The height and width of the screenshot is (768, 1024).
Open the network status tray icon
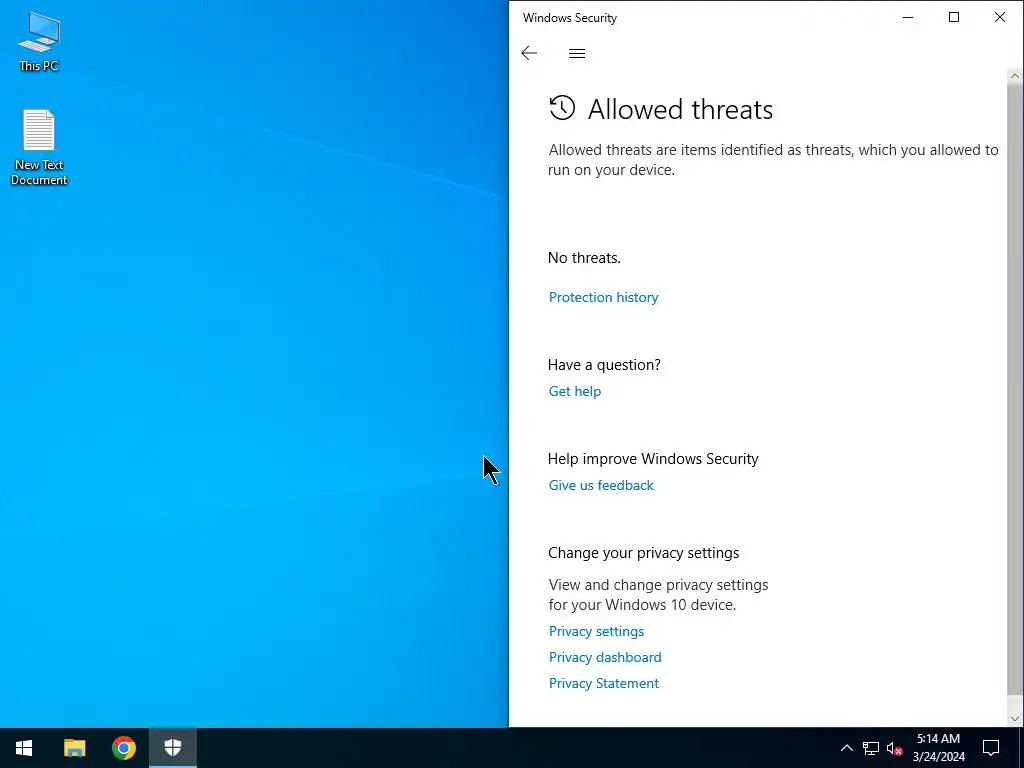(x=871, y=748)
